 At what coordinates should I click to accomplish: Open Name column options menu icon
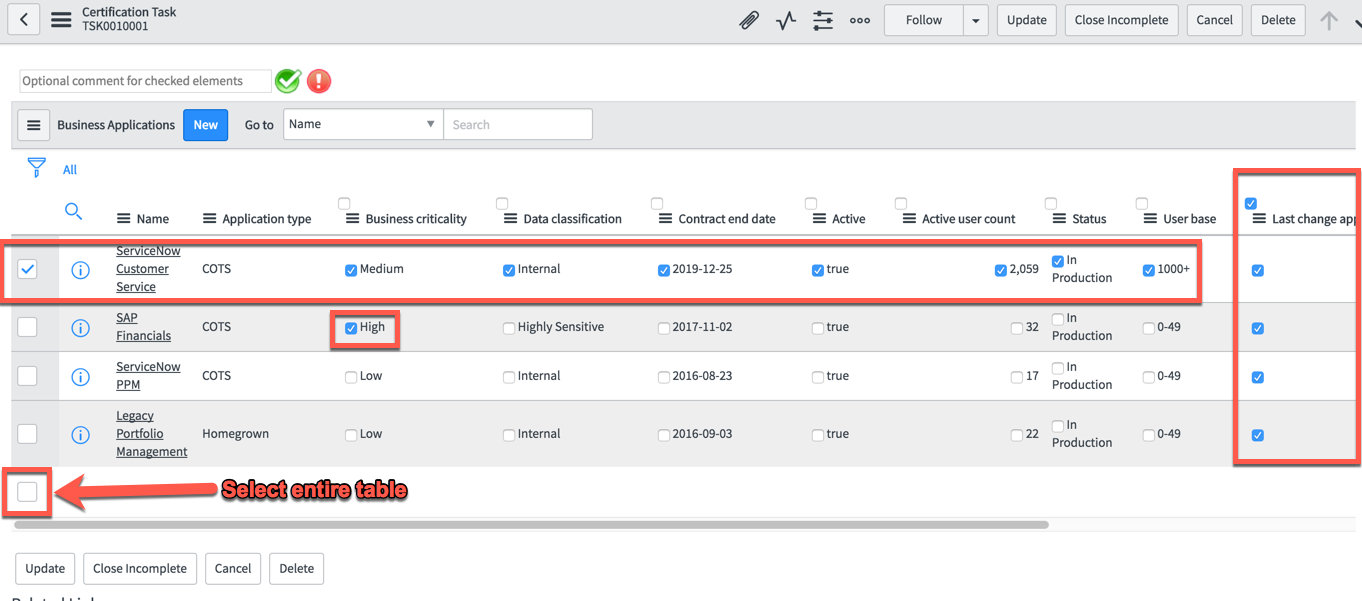[124, 219]
